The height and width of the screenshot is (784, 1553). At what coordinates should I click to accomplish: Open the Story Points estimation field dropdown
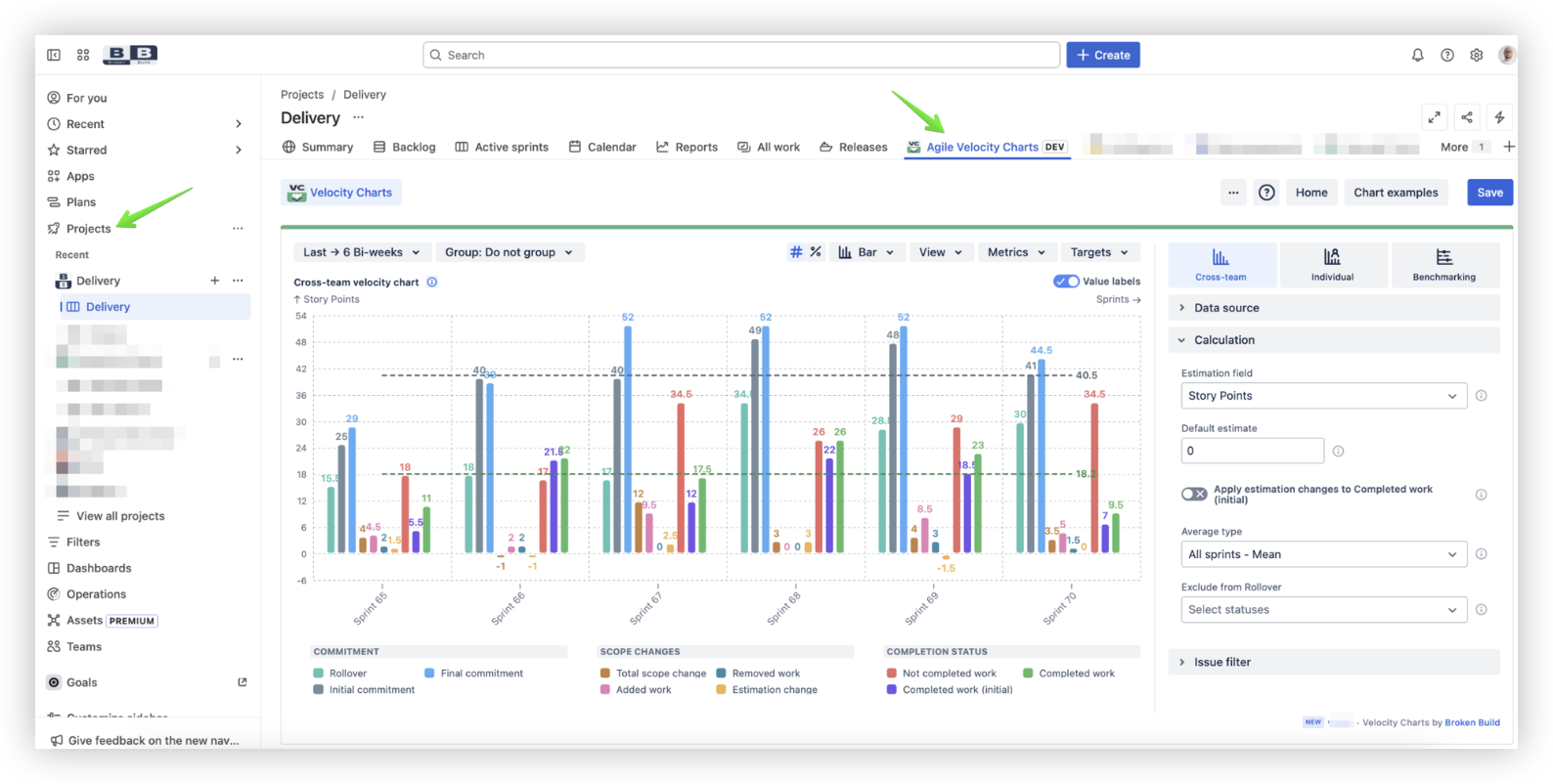point(1323,396)
